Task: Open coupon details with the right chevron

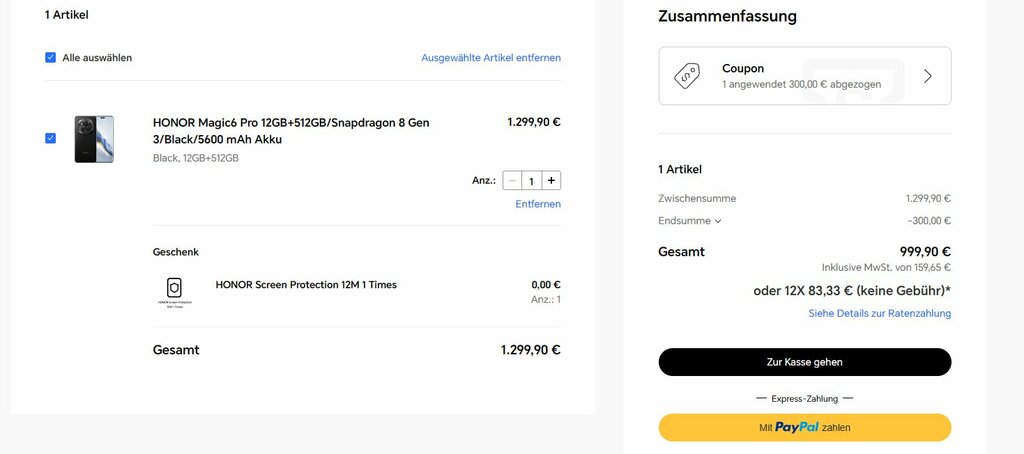Action: point(927,76)
